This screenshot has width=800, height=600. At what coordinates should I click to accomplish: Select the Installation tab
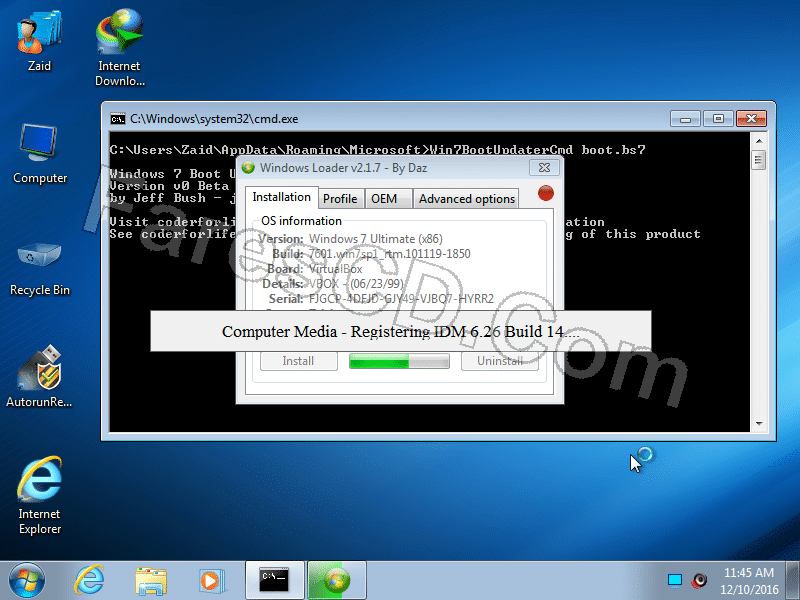[x=281, y=197]
